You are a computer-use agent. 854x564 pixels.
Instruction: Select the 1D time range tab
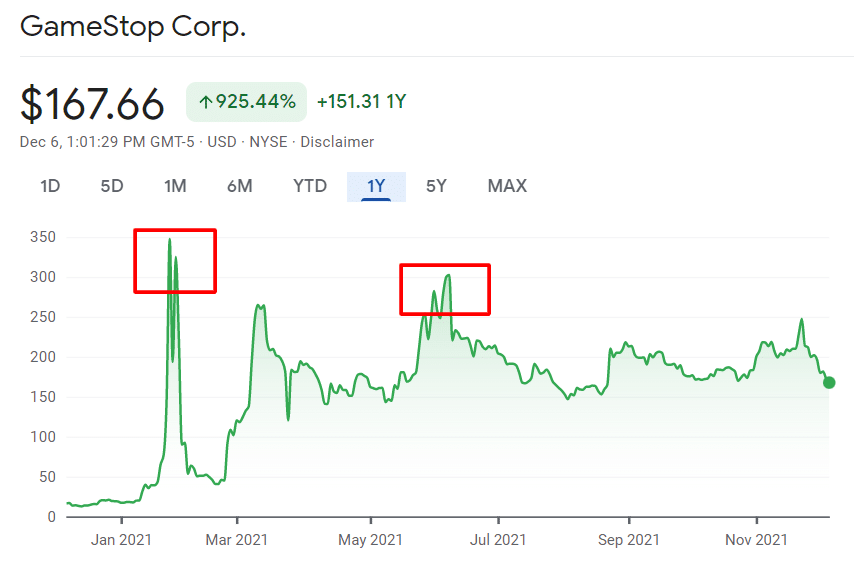tap(50, 186)
